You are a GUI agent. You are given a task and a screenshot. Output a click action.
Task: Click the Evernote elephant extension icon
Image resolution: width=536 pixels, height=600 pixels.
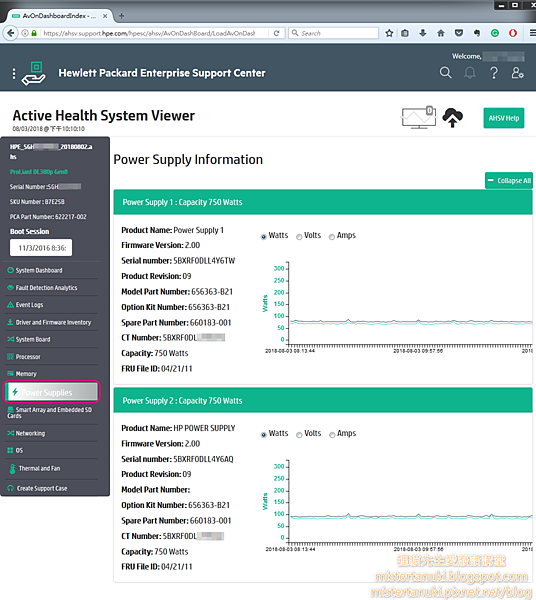click(477, 33)
